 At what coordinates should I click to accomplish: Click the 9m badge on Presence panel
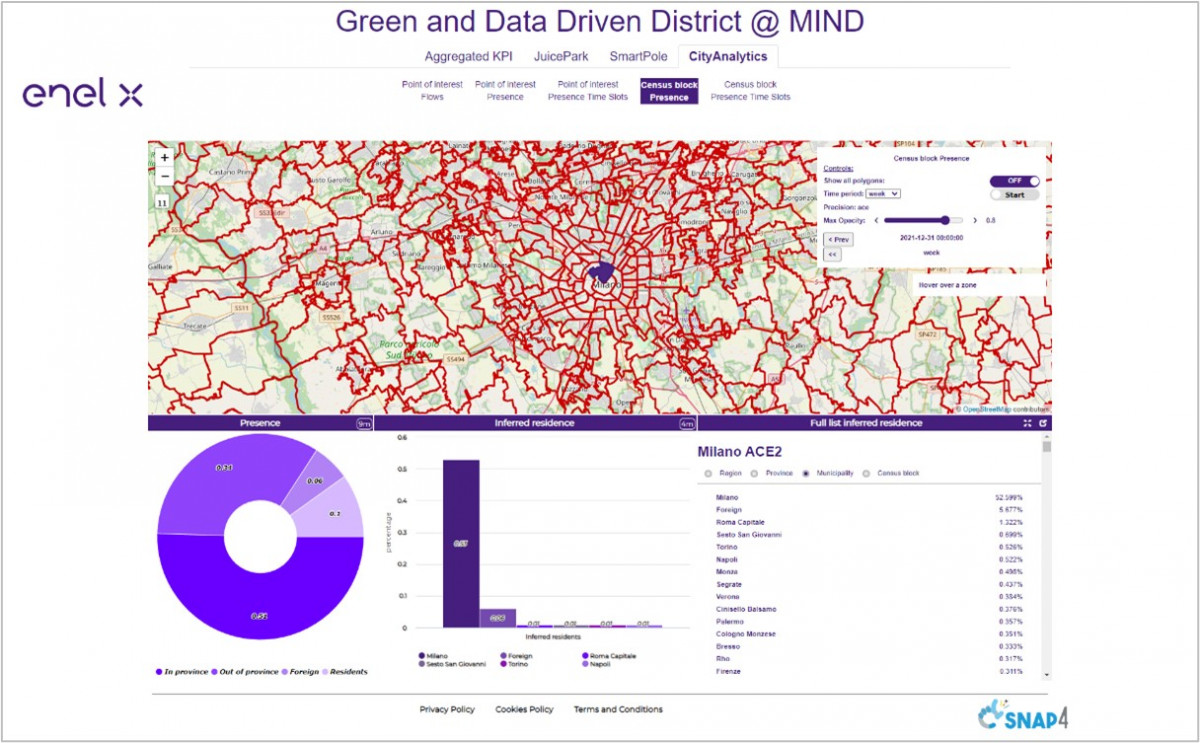pos(364,424)
